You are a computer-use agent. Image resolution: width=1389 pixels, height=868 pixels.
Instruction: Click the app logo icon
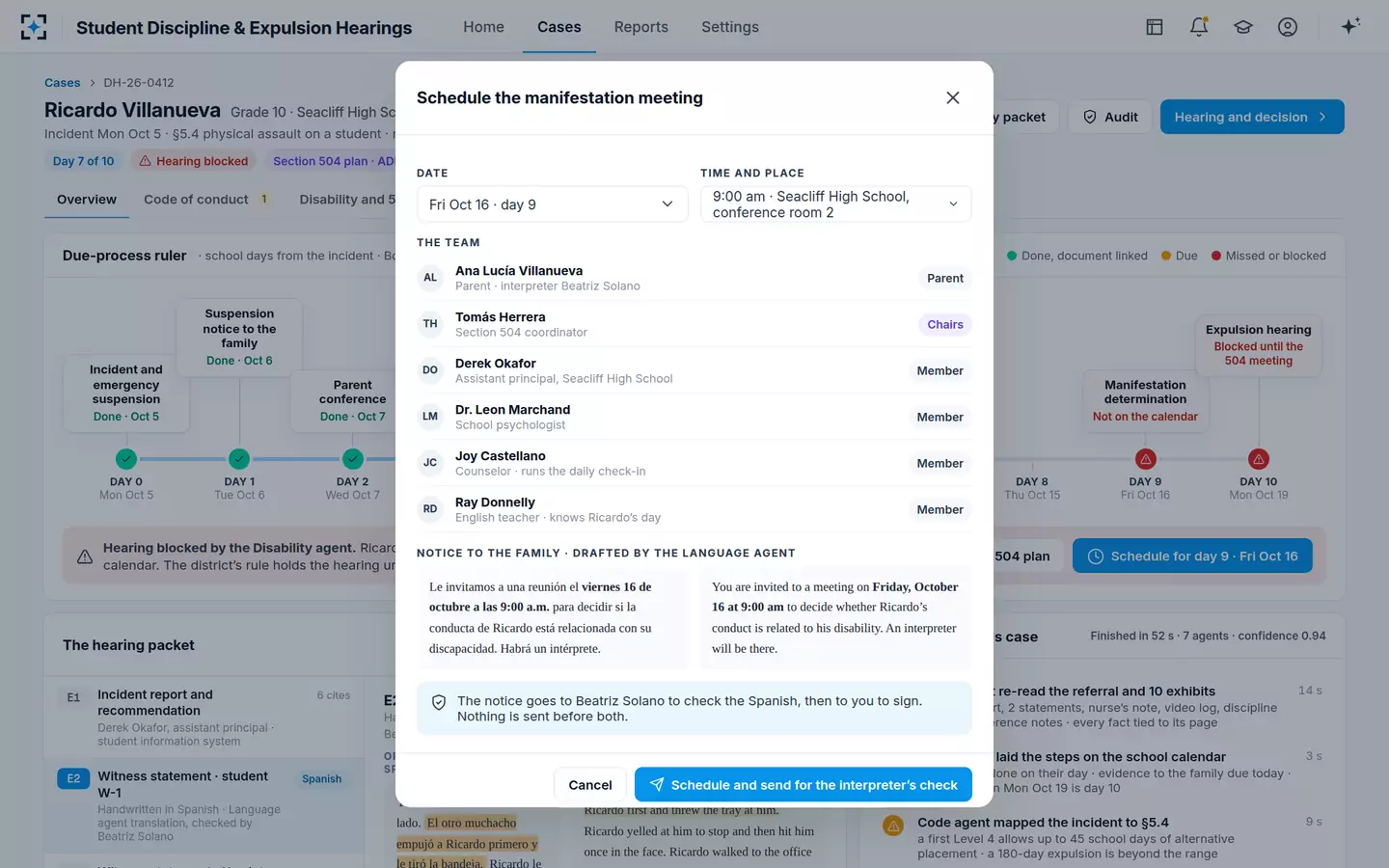point(34,27)
